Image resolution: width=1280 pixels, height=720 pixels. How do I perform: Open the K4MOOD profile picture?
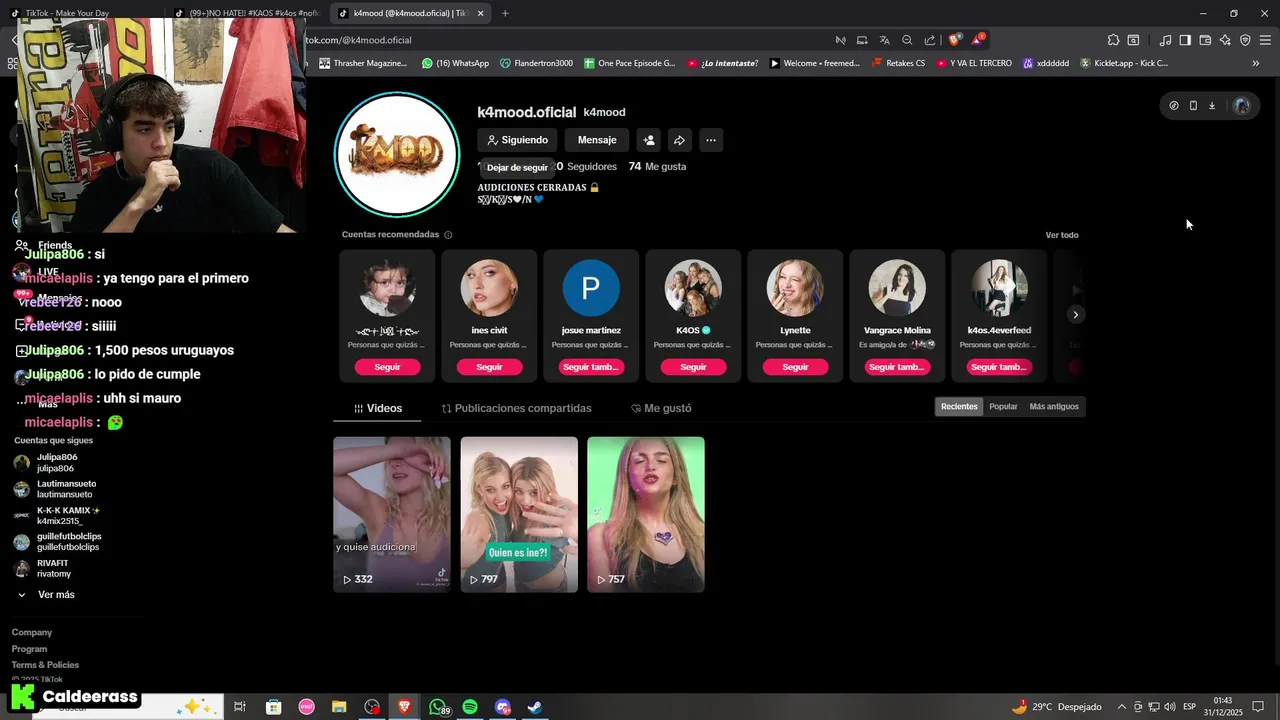click(397, 154)
